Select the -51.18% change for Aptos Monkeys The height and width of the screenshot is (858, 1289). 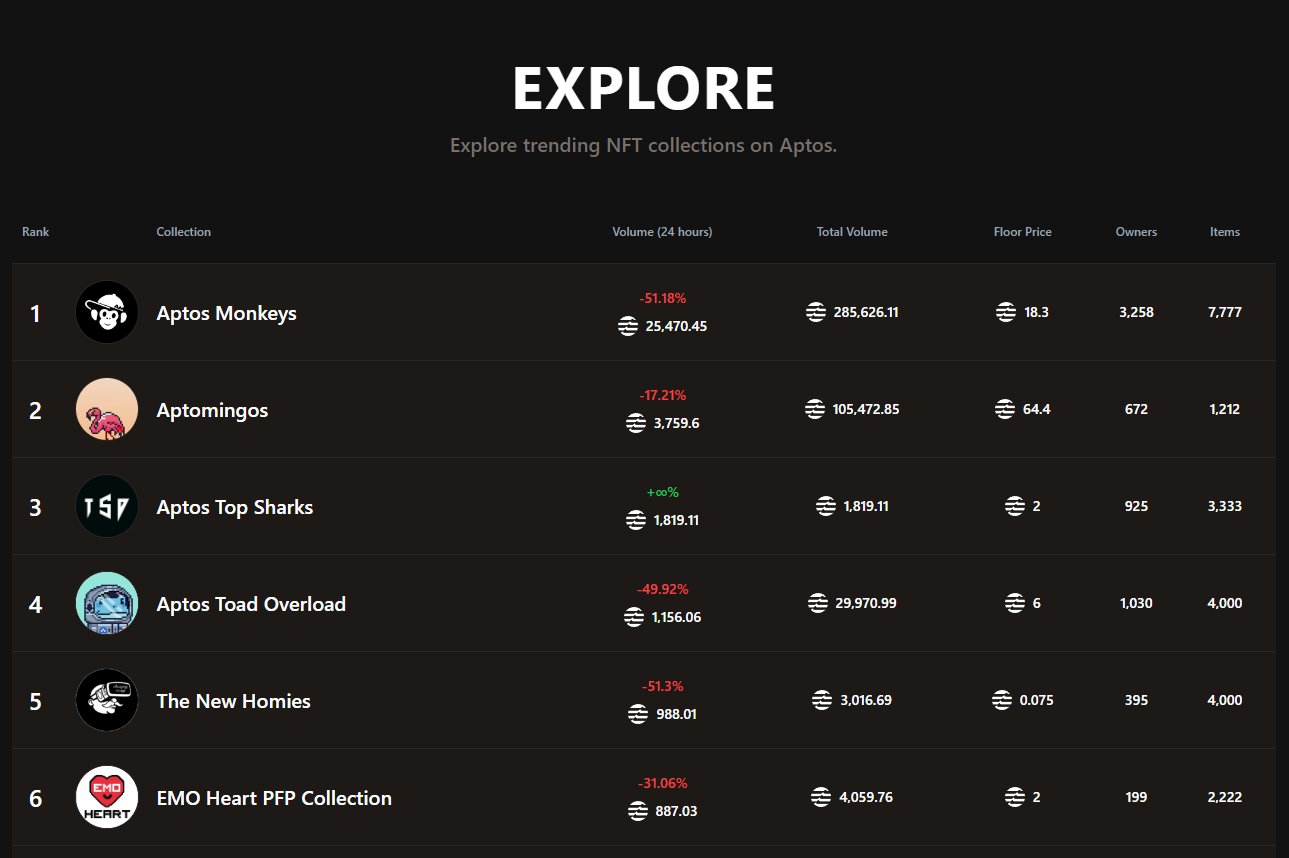662,298
